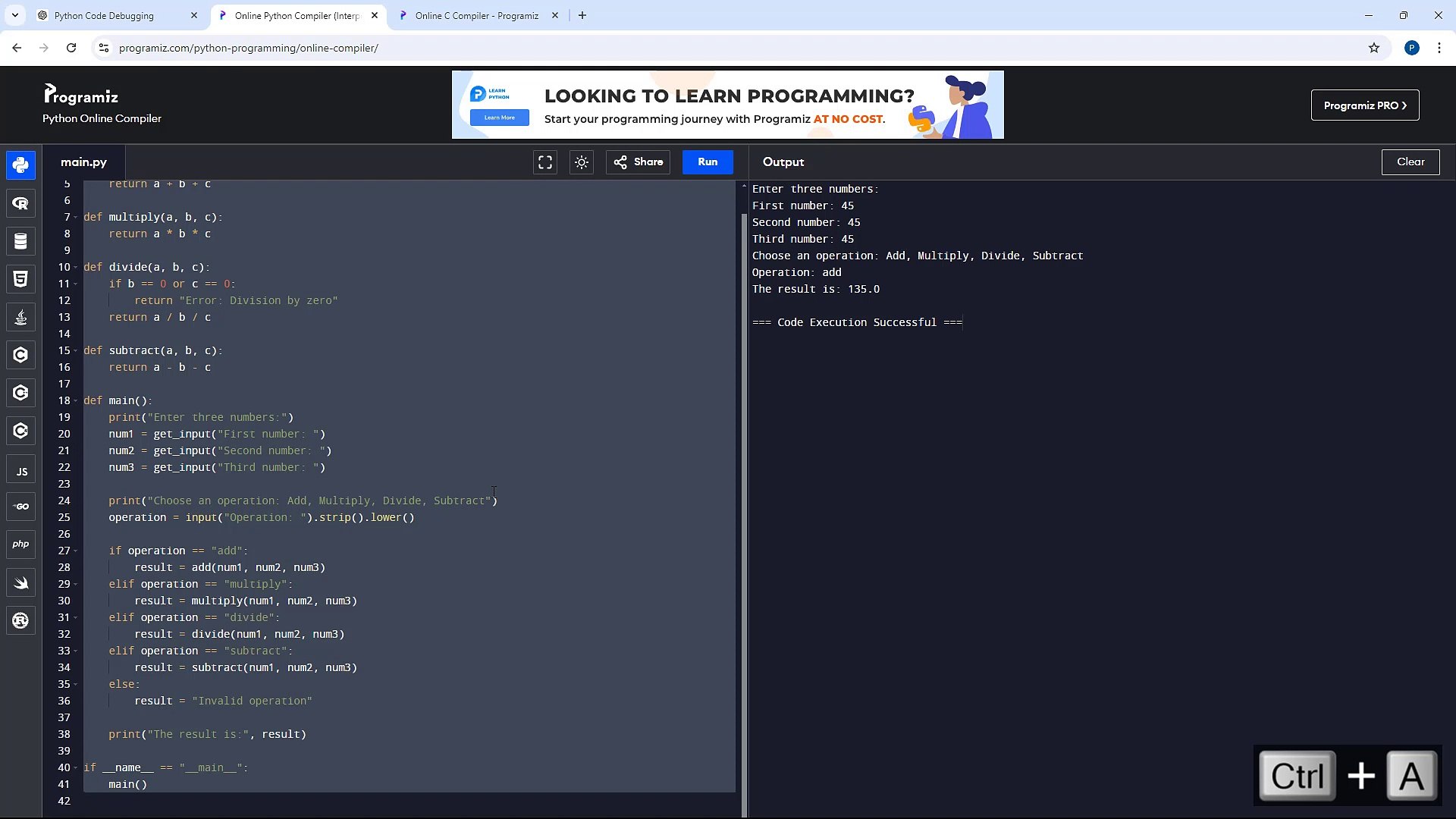Toggle light theme with sun icon
The width and height of the screenshot is (1456, 819).
(582, 162)
